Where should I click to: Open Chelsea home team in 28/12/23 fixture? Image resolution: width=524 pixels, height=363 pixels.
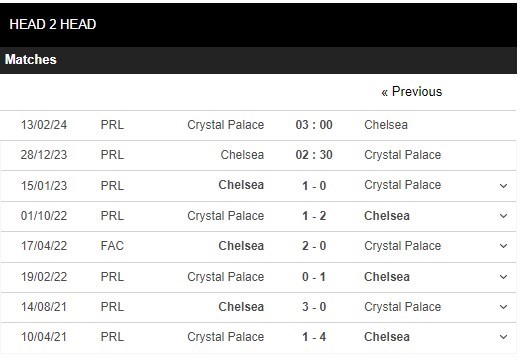click(242, 155)
